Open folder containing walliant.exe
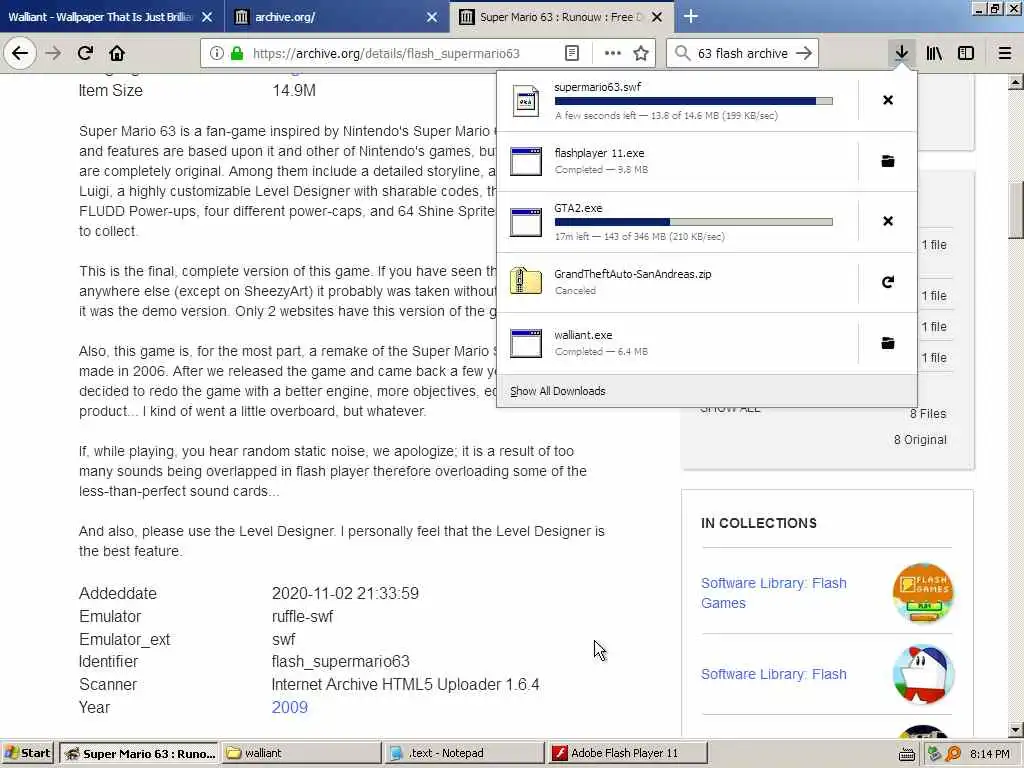The image size is (1024, 768). [x=888, y=343]
